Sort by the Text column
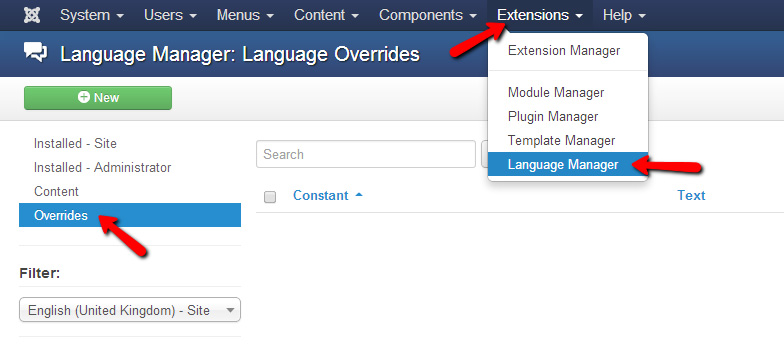 [691, 196]
